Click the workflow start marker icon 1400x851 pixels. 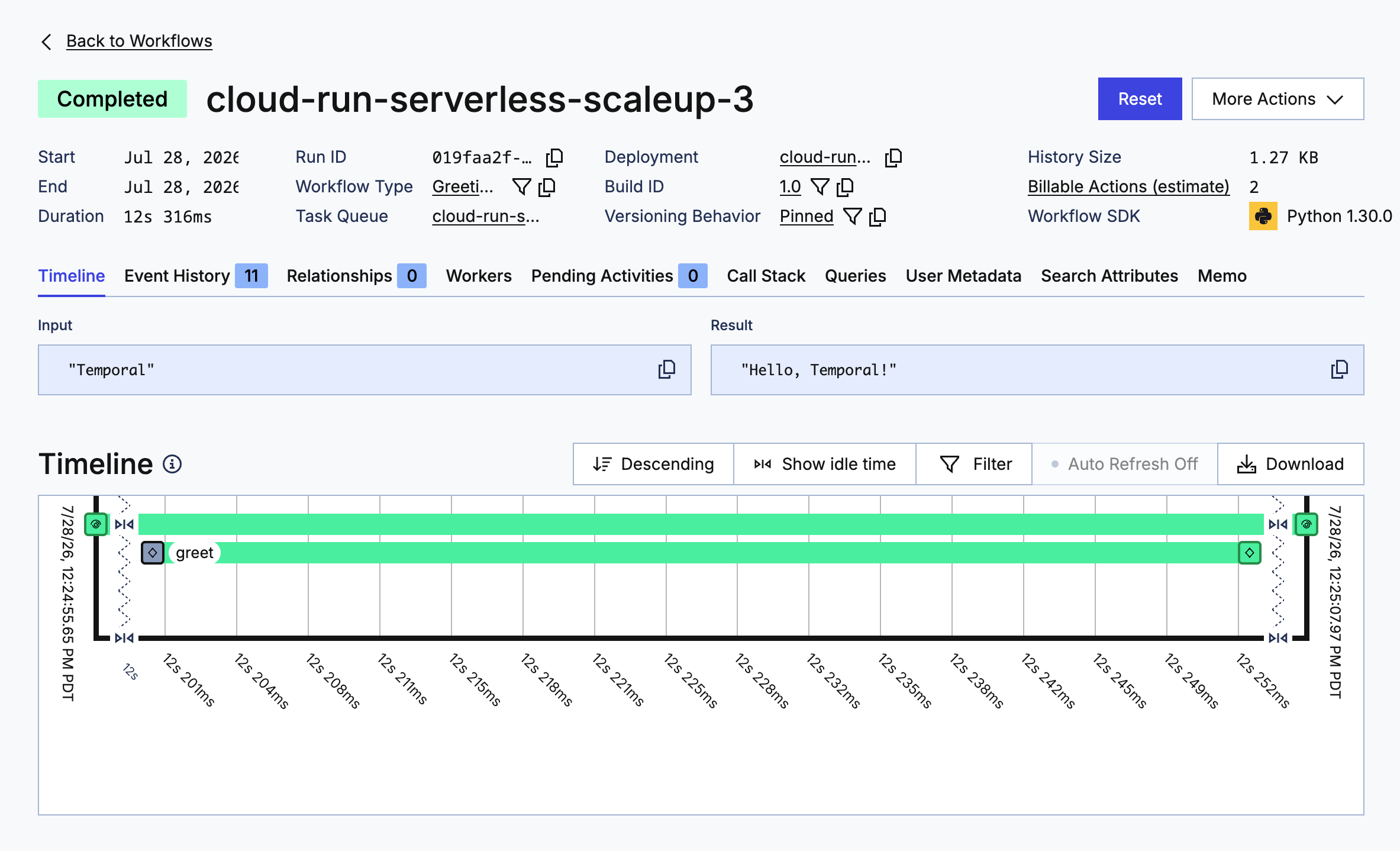pos(96,524)
